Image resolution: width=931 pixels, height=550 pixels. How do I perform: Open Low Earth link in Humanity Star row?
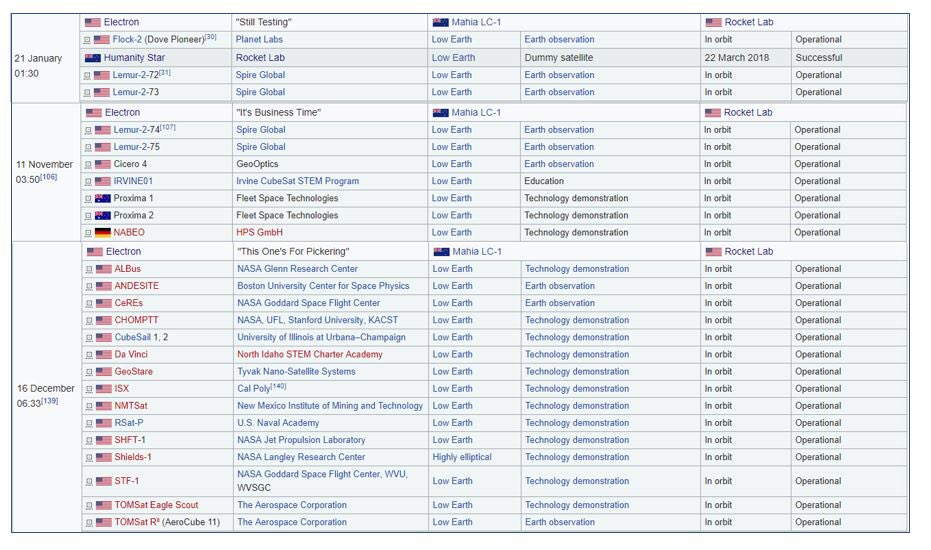click(x=453, y=58)
